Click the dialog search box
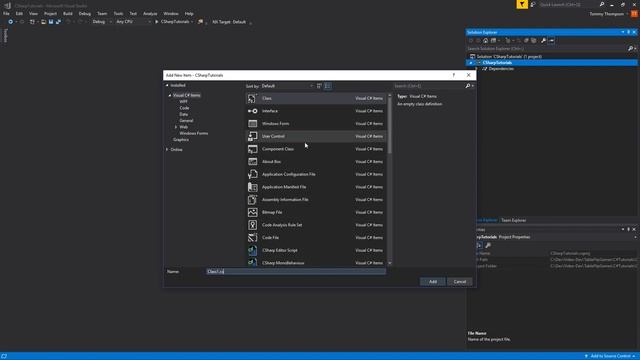 pyautogui.click(x=429, y=86)
